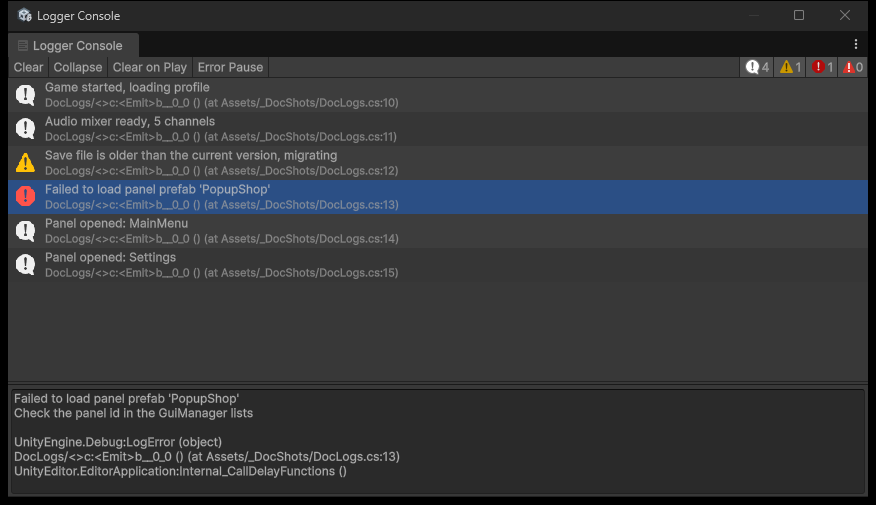Click the info icon for Game started entry

(x=25, y=95)
